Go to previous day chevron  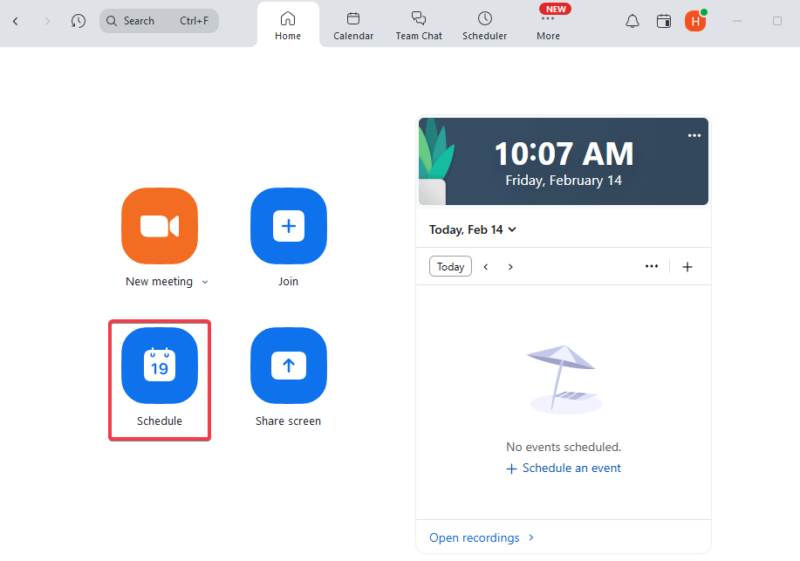[486, 267]
